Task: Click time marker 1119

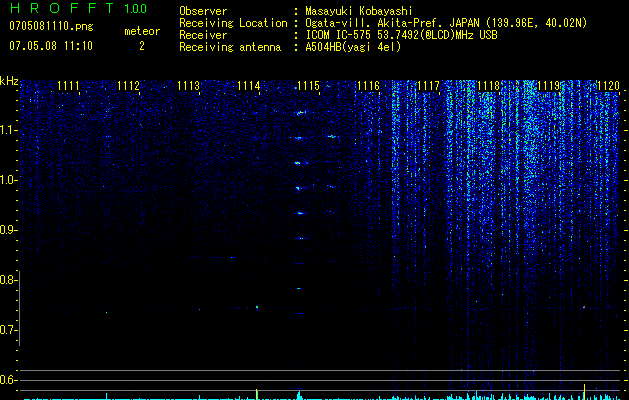Action: [x=548, y=86]
